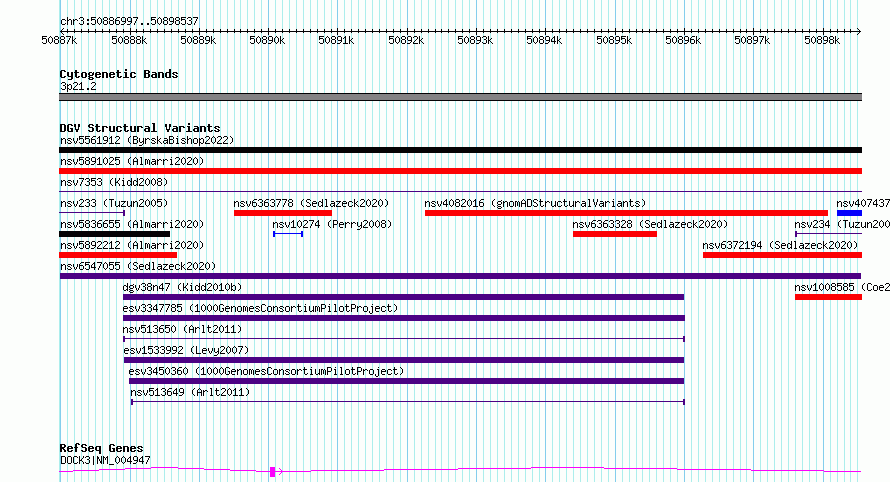890x482 pixels.
Task: Click the chr3:50886997..50898537 coordinates label
Action: click(129, 21)
